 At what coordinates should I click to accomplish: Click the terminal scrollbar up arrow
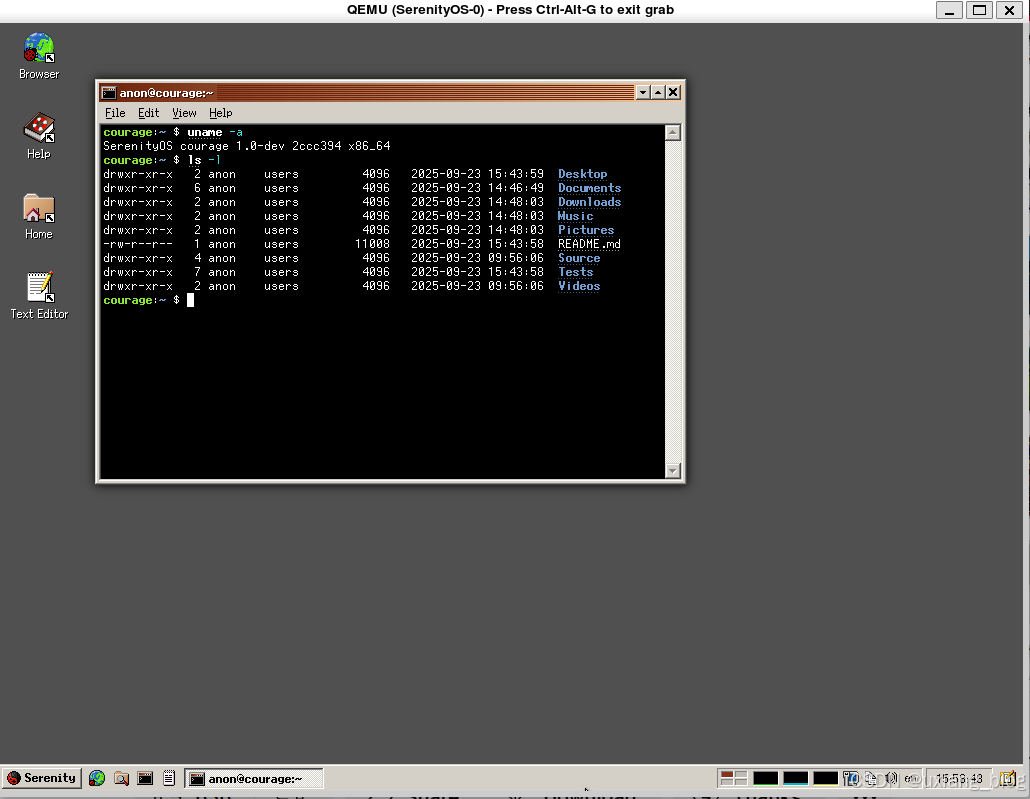tap(672, 133)
